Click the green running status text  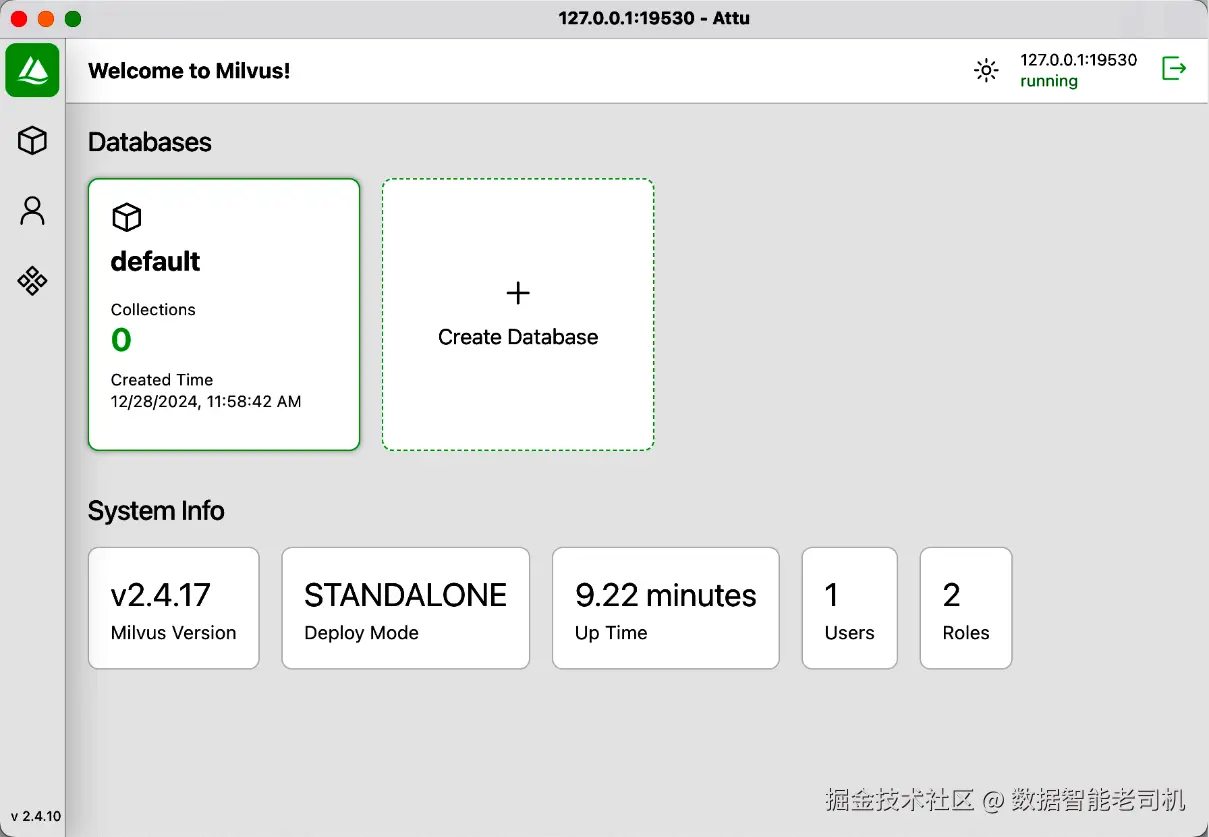pos(1049,82)
